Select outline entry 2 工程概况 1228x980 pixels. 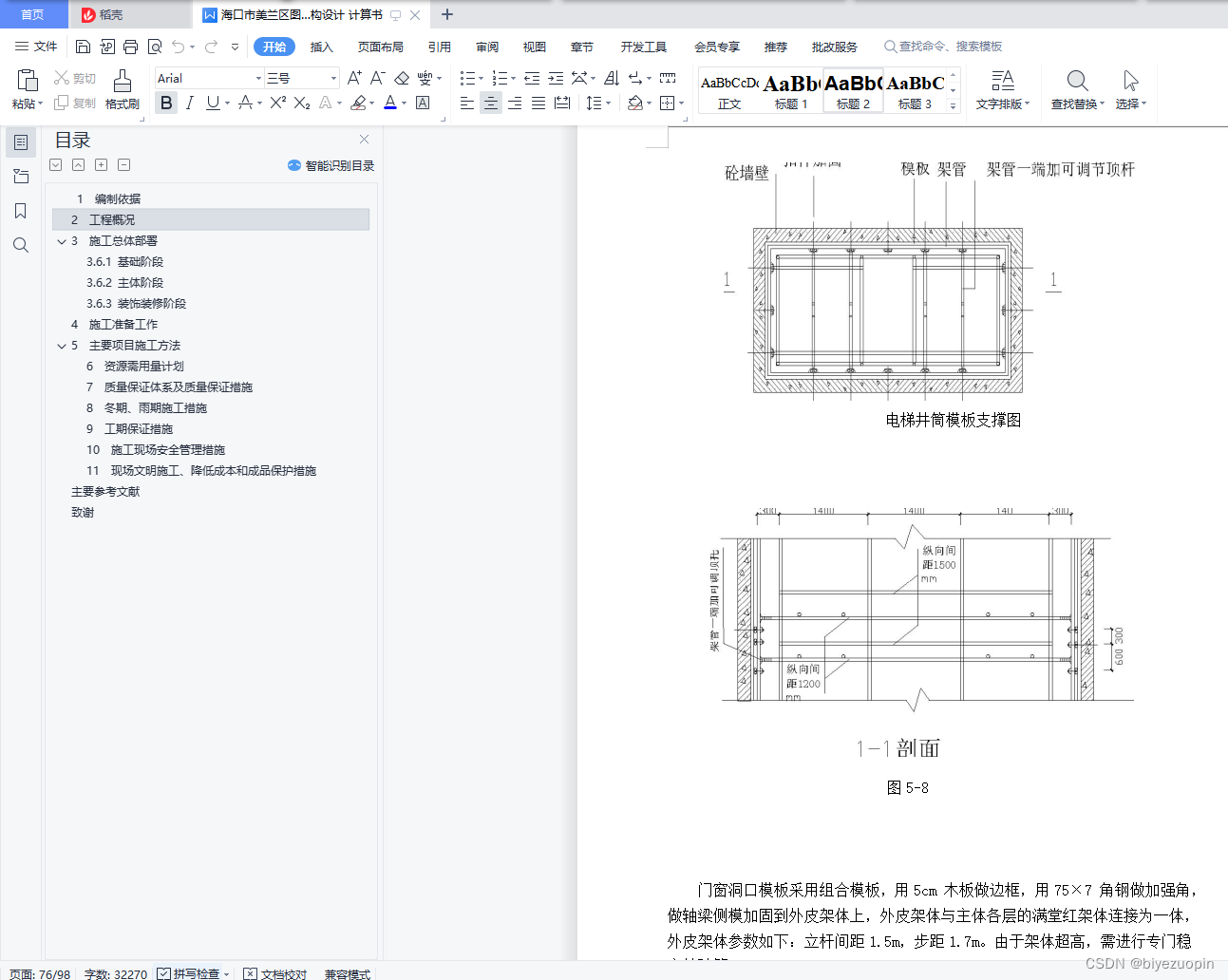pyautogui.click(x=211, y=219)
